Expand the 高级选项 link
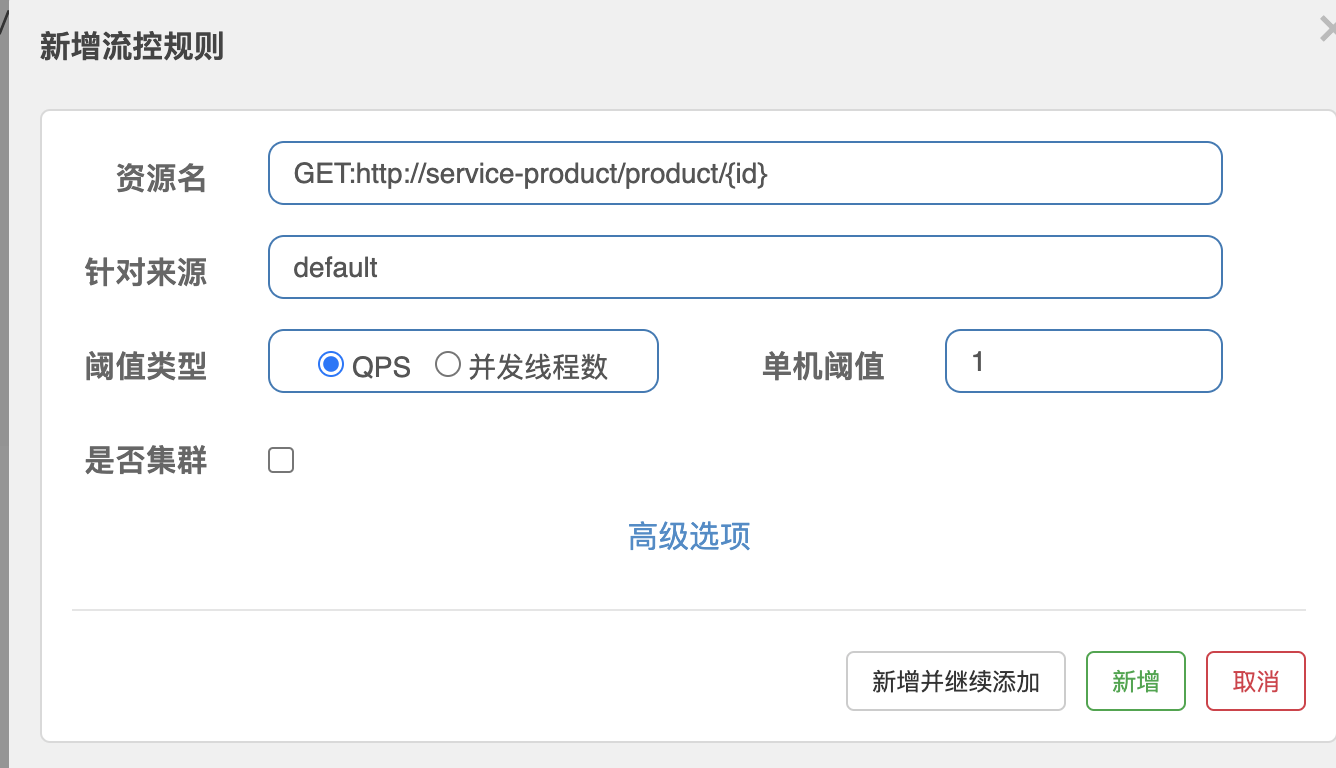The width and height of the screenshot is (1336, 768). [x=689, y=536]
